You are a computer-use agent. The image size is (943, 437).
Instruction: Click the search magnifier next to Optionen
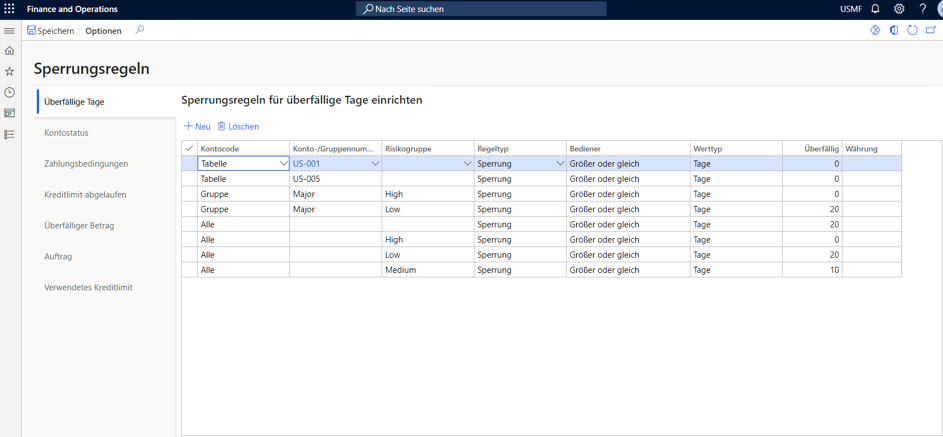click(x=140, y=31)
